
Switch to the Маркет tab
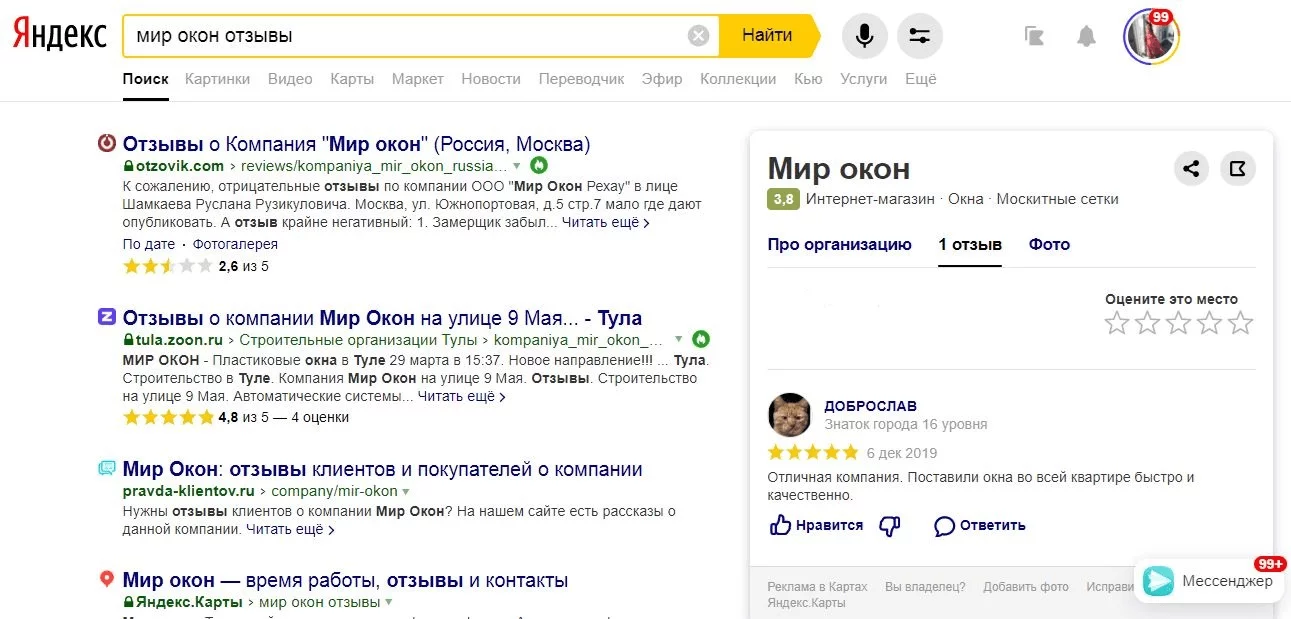click(418, 79)
